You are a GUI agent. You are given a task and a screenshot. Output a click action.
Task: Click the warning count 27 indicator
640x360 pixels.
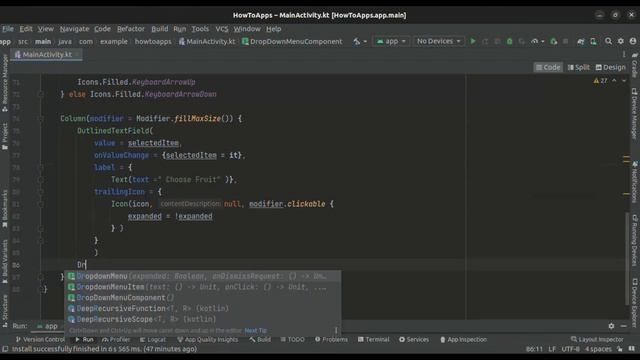pyautogui.click(x=600, y=81)
